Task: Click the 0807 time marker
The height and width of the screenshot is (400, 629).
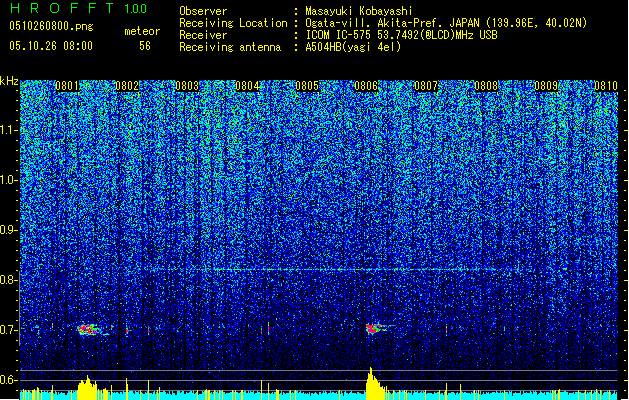Action: tap(426, 86)
